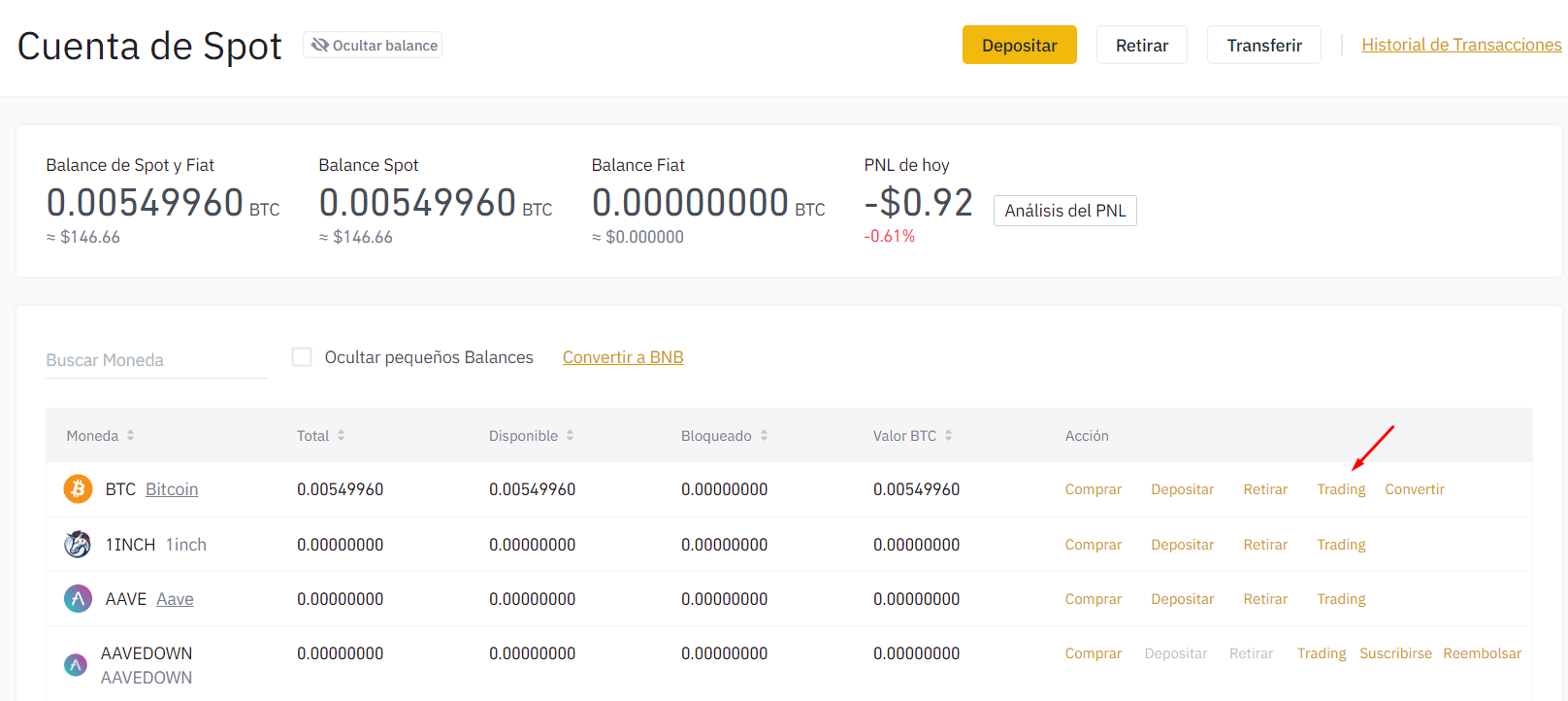Click Convertir a BNB link
This screenshot has height=701, width=1568.
tap(623, 357)
